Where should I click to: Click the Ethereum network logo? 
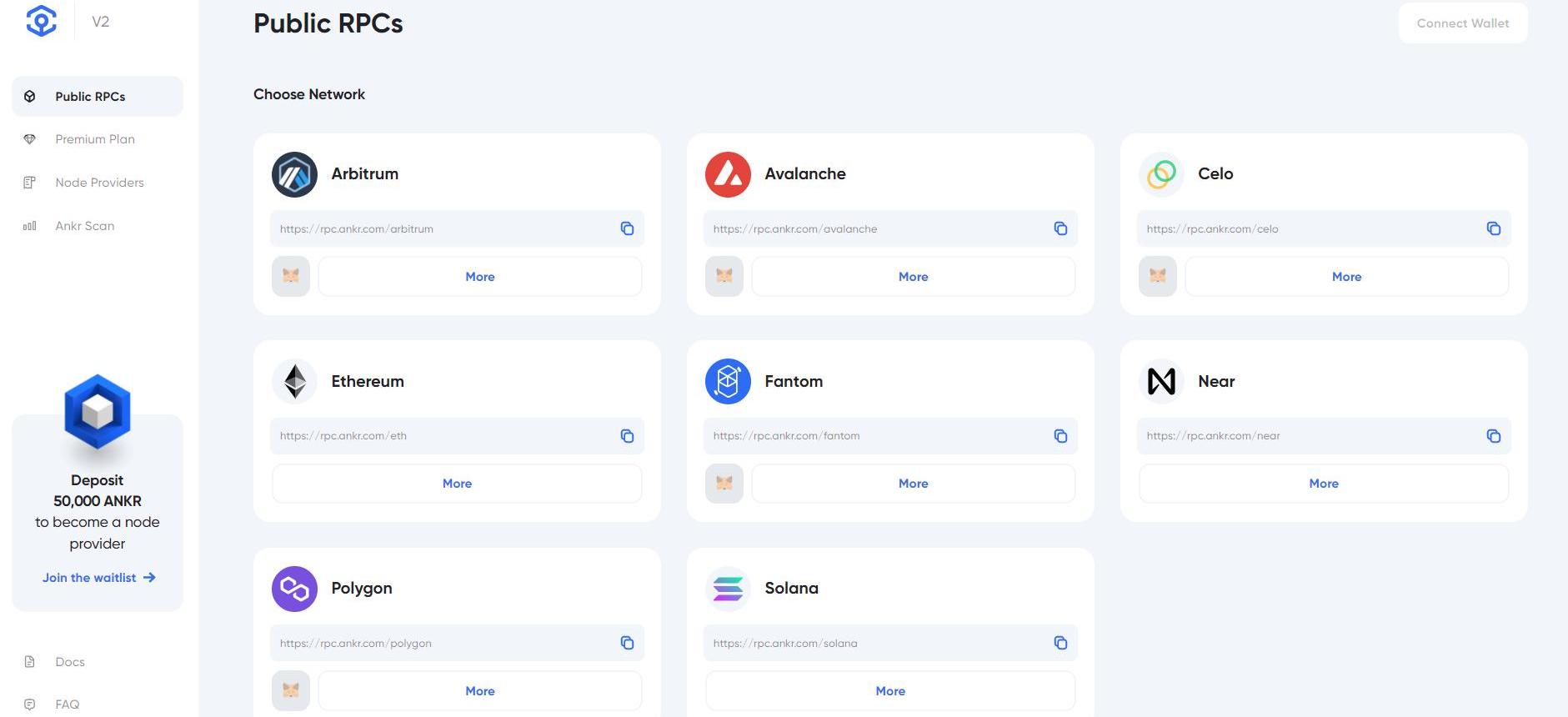[294, 382]
